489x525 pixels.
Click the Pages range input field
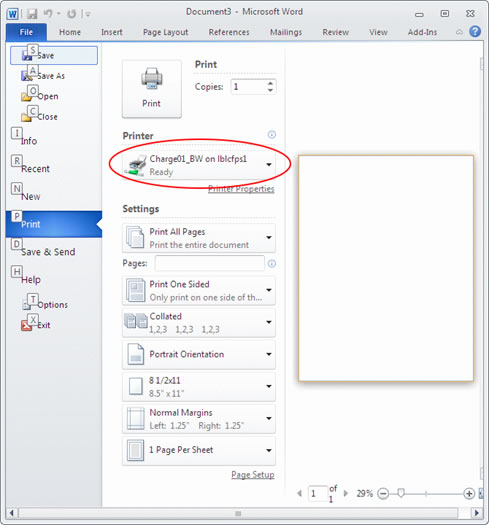pyautogui.click(x=210, y=263)
